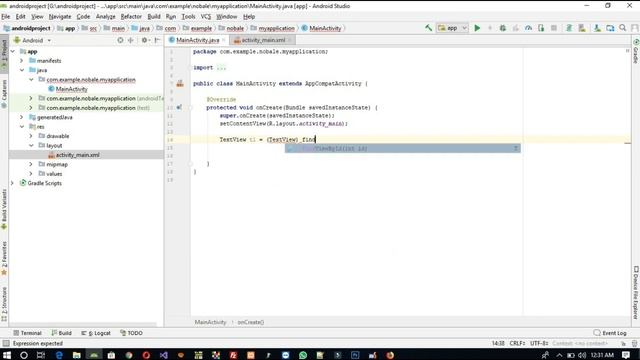
Task: Close the activity_main.xml tab
Action: point(290,40)
